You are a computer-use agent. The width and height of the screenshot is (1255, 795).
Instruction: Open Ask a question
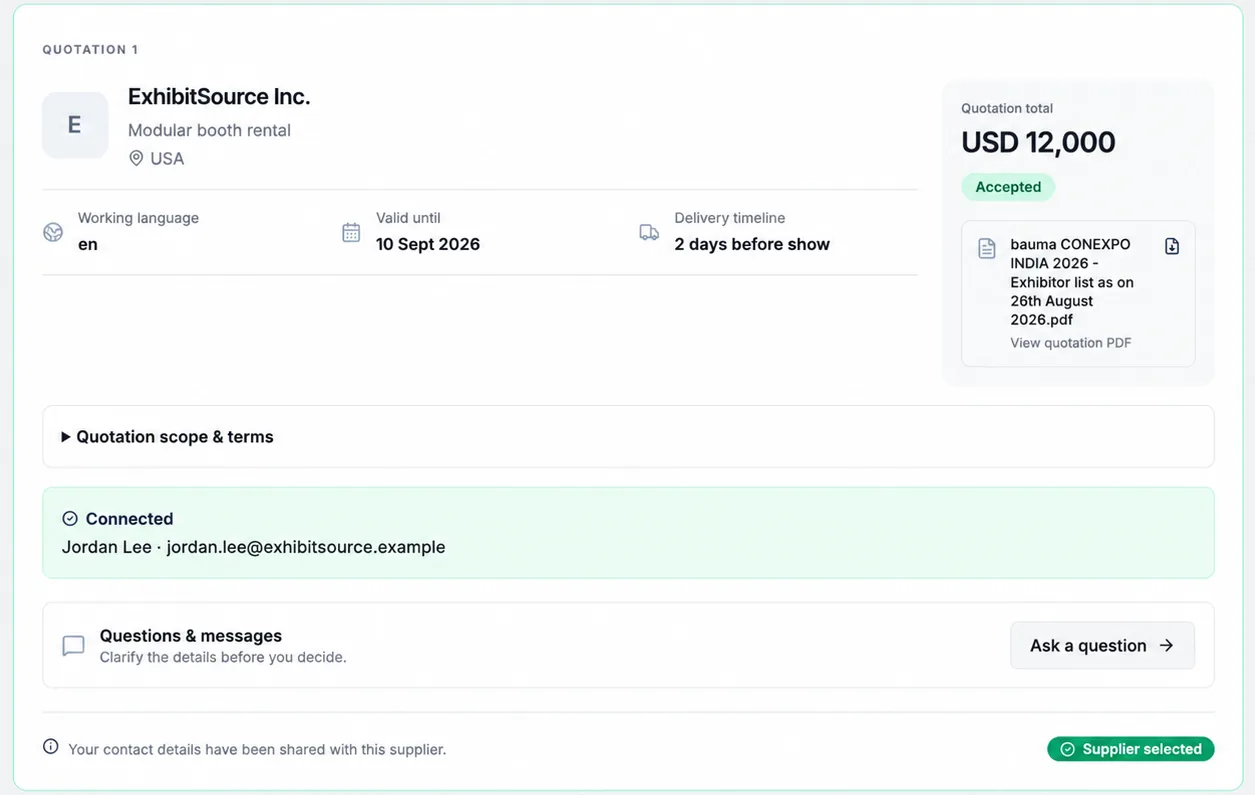(x=1102, y=645)
